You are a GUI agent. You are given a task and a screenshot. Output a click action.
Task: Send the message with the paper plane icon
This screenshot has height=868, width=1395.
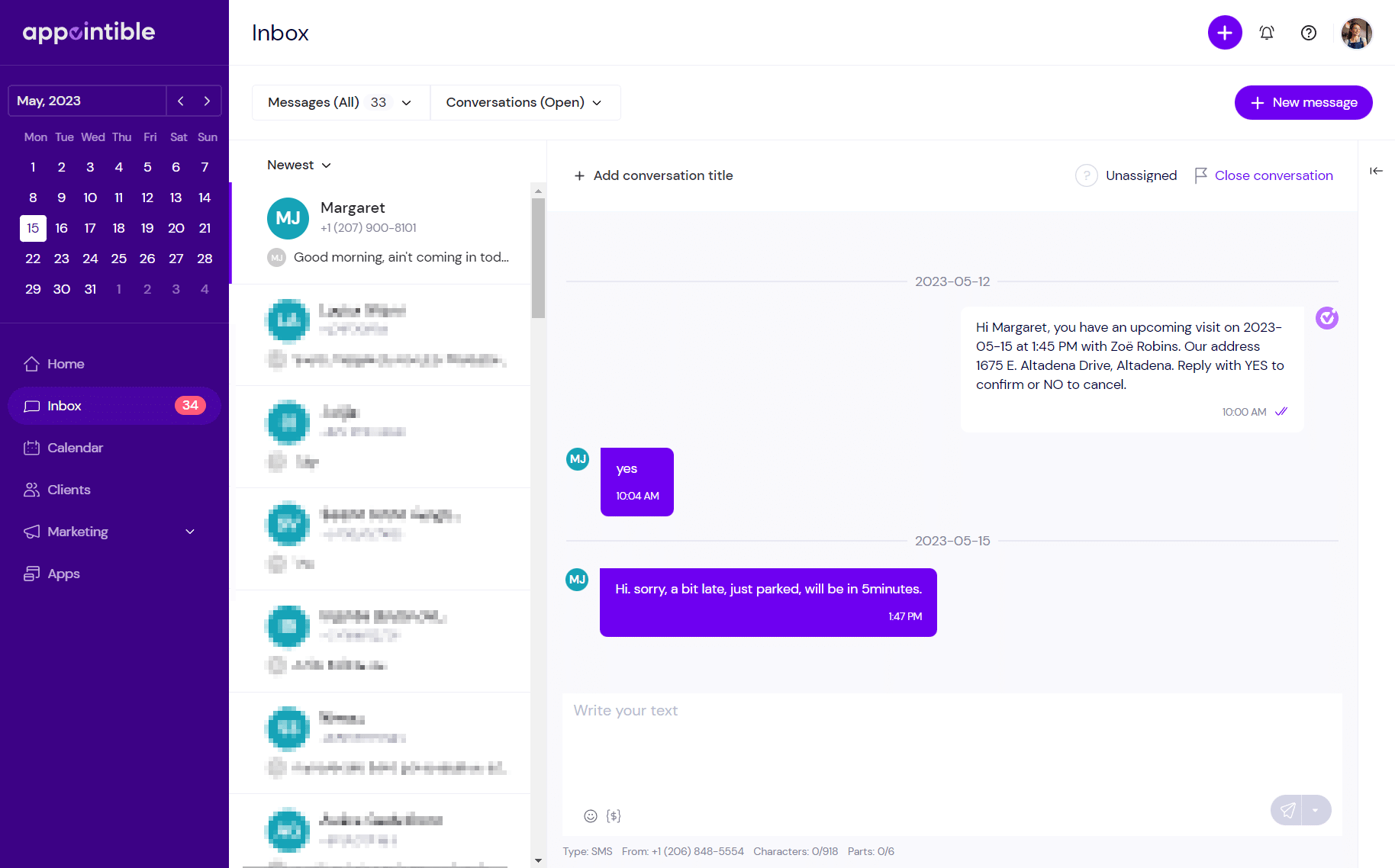(x=1290, y=810)
